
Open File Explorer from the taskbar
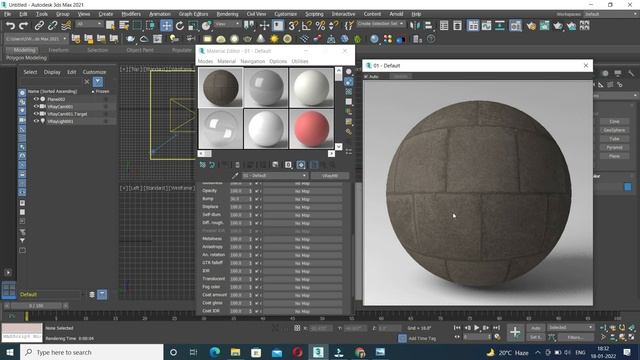tap(236, 352)
